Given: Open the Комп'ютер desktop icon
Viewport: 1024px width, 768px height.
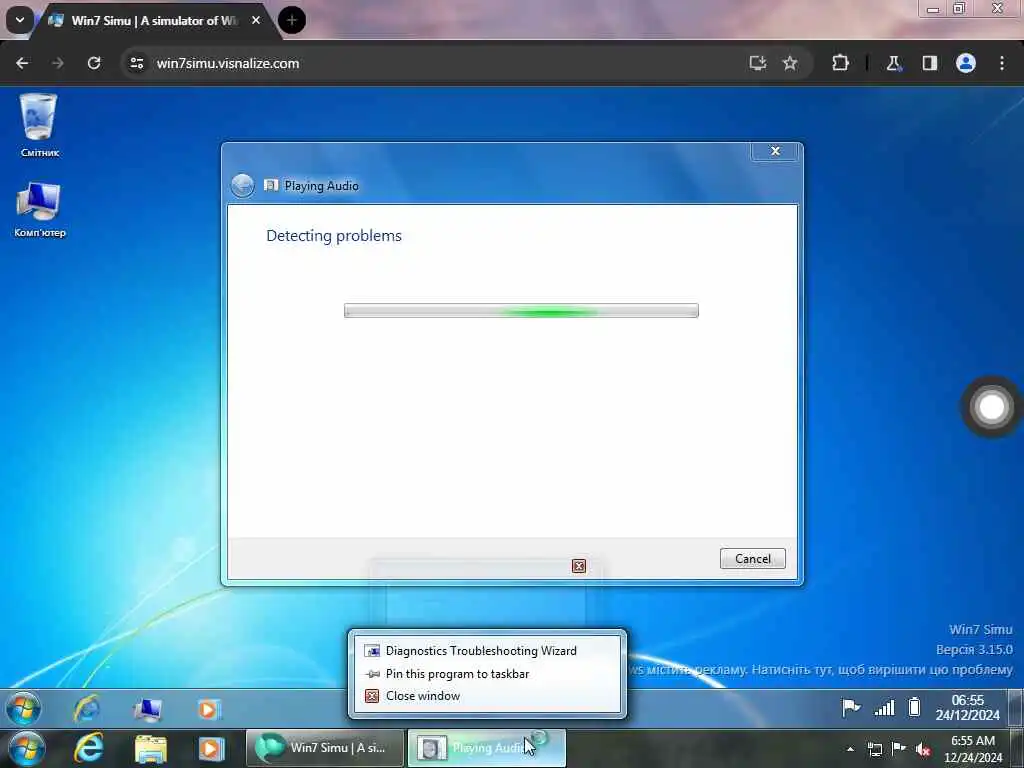Looking at the screenshot, I should [40, 209].
